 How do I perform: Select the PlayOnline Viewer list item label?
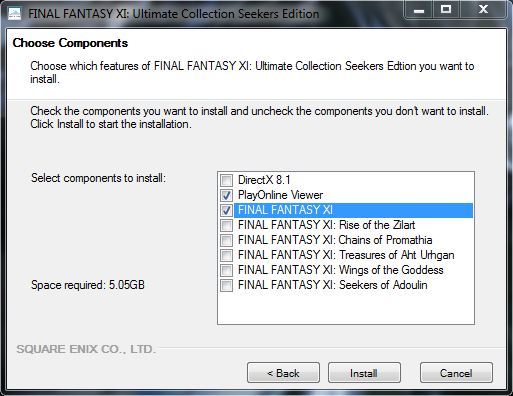click(x=280, y=195)
